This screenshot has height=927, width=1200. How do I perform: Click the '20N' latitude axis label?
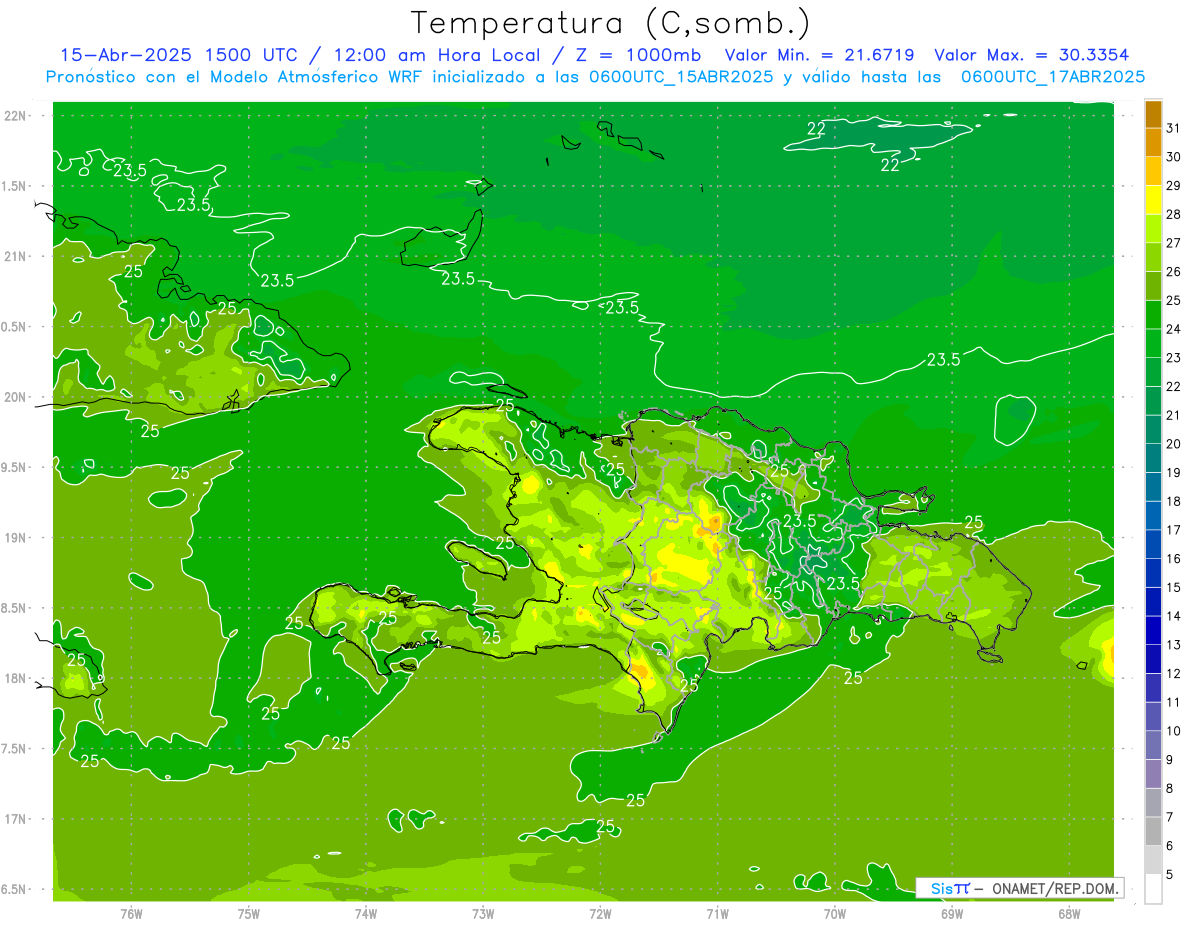[x=16, y=397]
